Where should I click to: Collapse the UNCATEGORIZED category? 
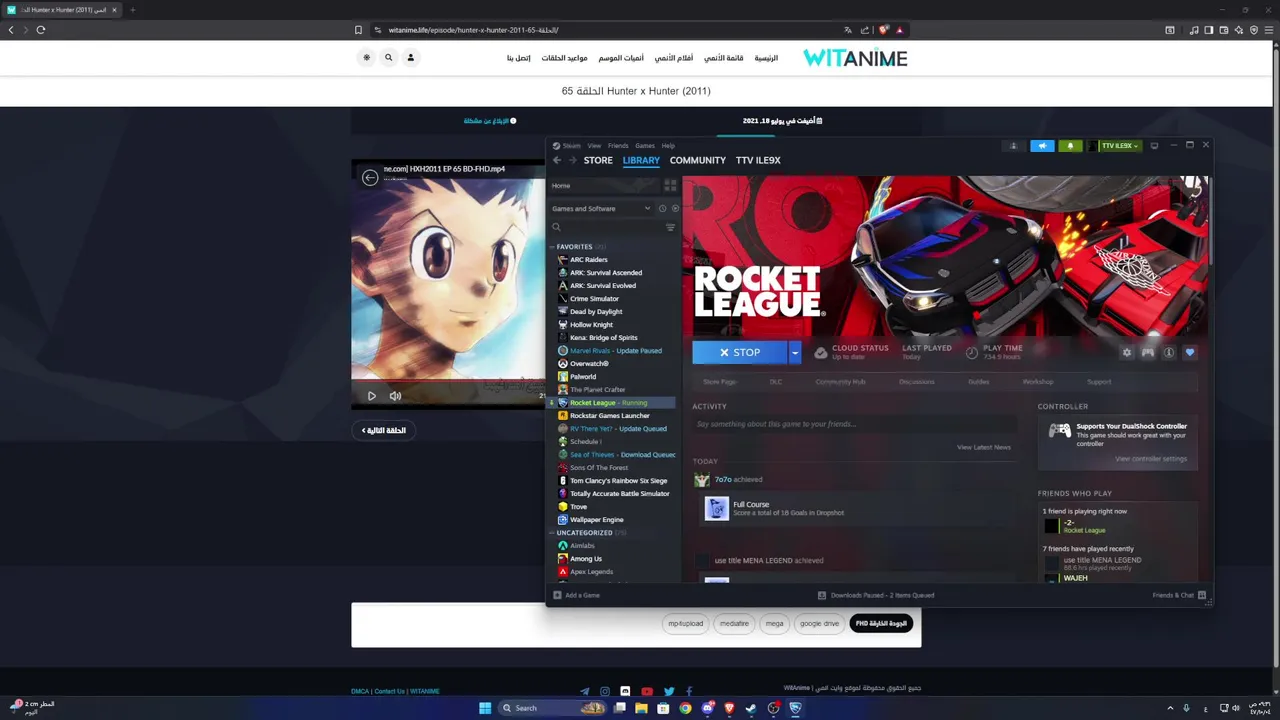(x=551, y=533)
